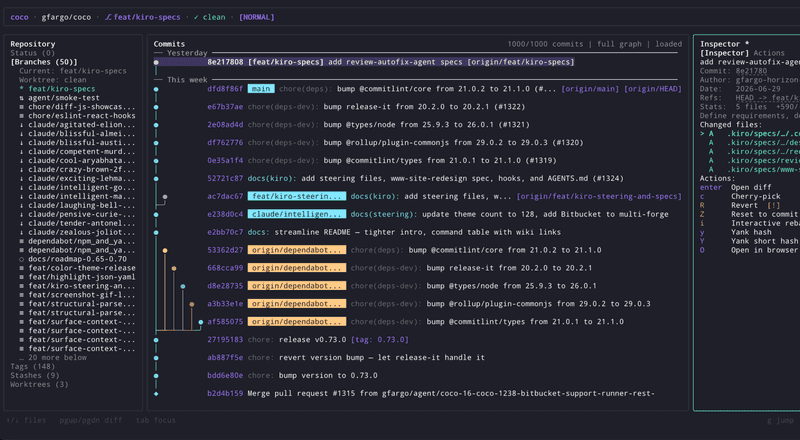
Task: Click graph node for merge commit b2d4b159
Action: click(x=156, y=394)
